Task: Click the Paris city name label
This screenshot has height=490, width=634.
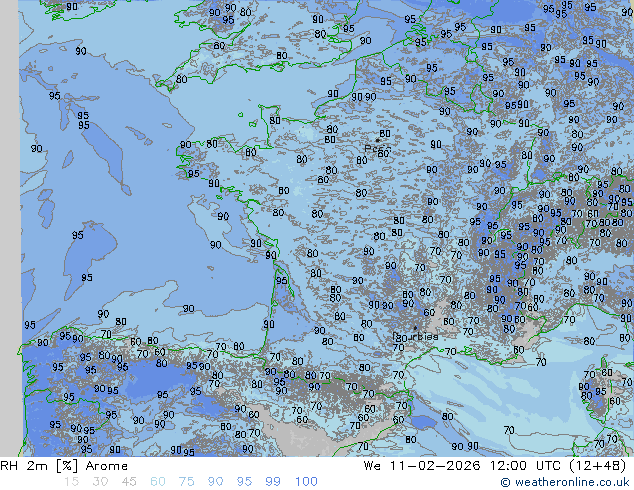Action: pyautogui.click(x=375, y=149)
